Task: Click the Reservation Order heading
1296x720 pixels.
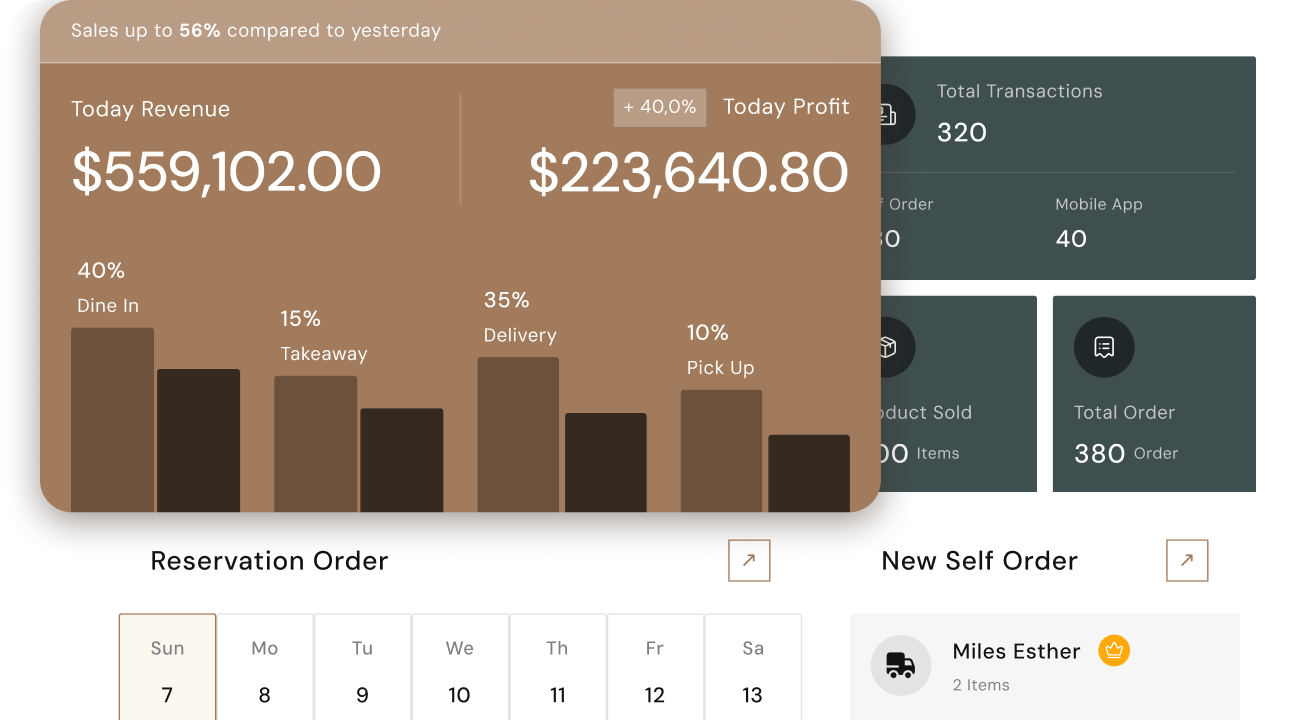Action: [x=269, y=561]
